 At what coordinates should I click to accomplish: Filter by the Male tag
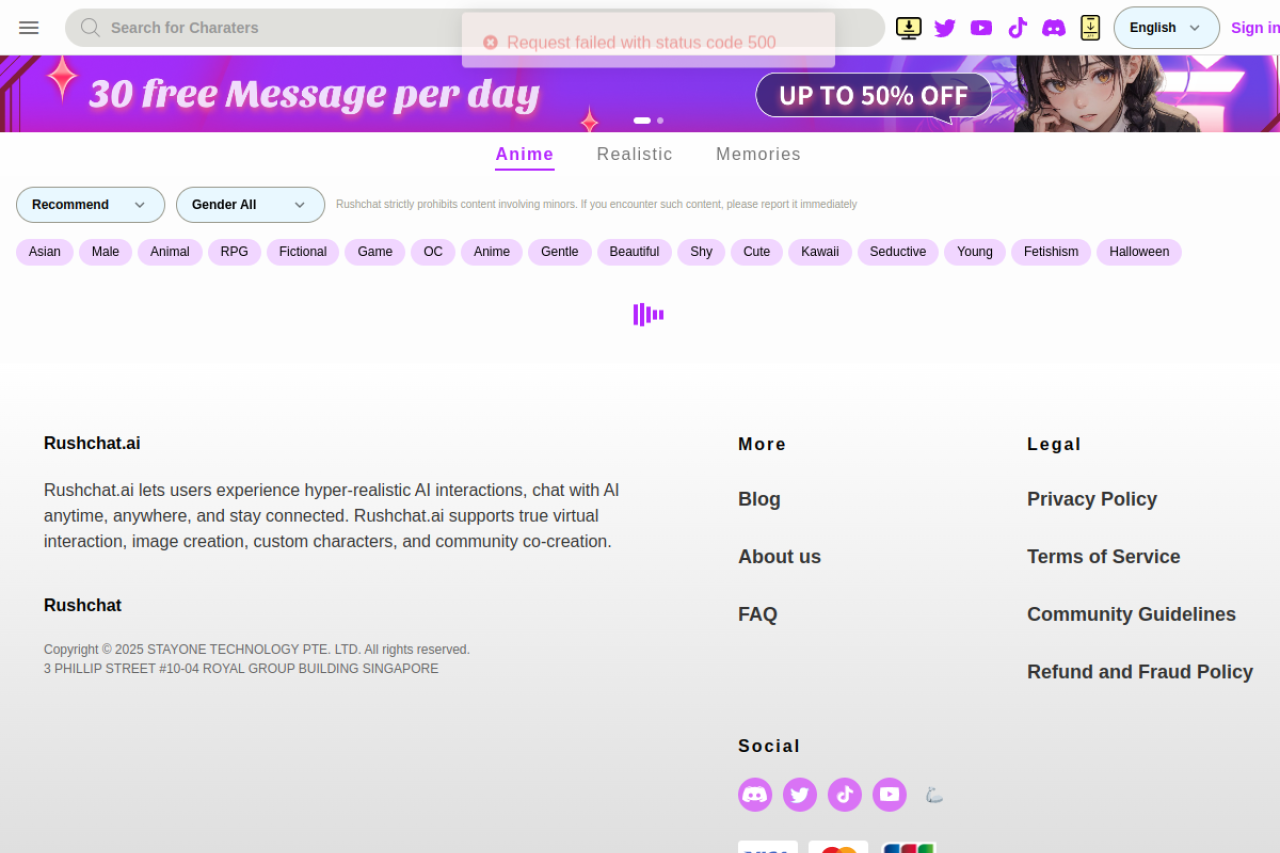106,252
